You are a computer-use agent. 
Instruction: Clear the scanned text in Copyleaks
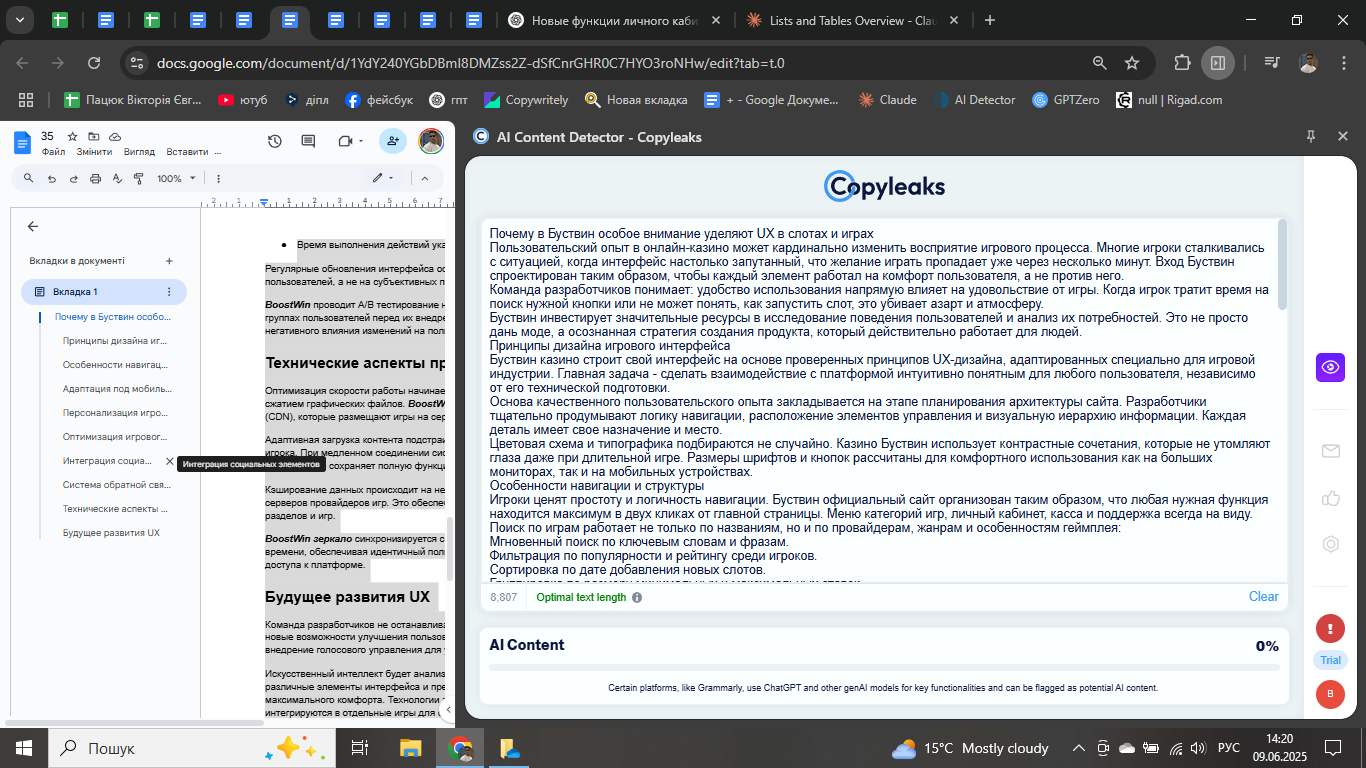point(1263,597)
